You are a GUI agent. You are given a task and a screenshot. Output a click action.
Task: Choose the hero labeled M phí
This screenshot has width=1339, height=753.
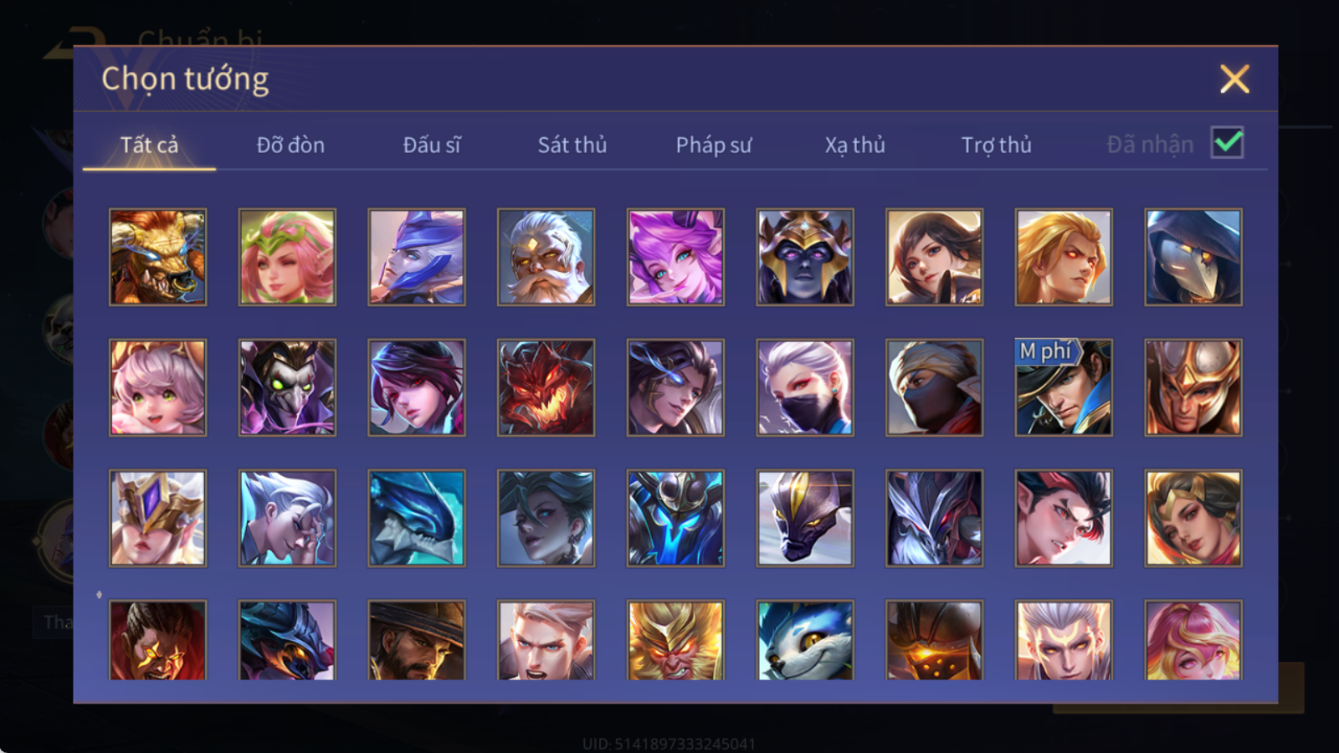click(x=1064, y=388)
